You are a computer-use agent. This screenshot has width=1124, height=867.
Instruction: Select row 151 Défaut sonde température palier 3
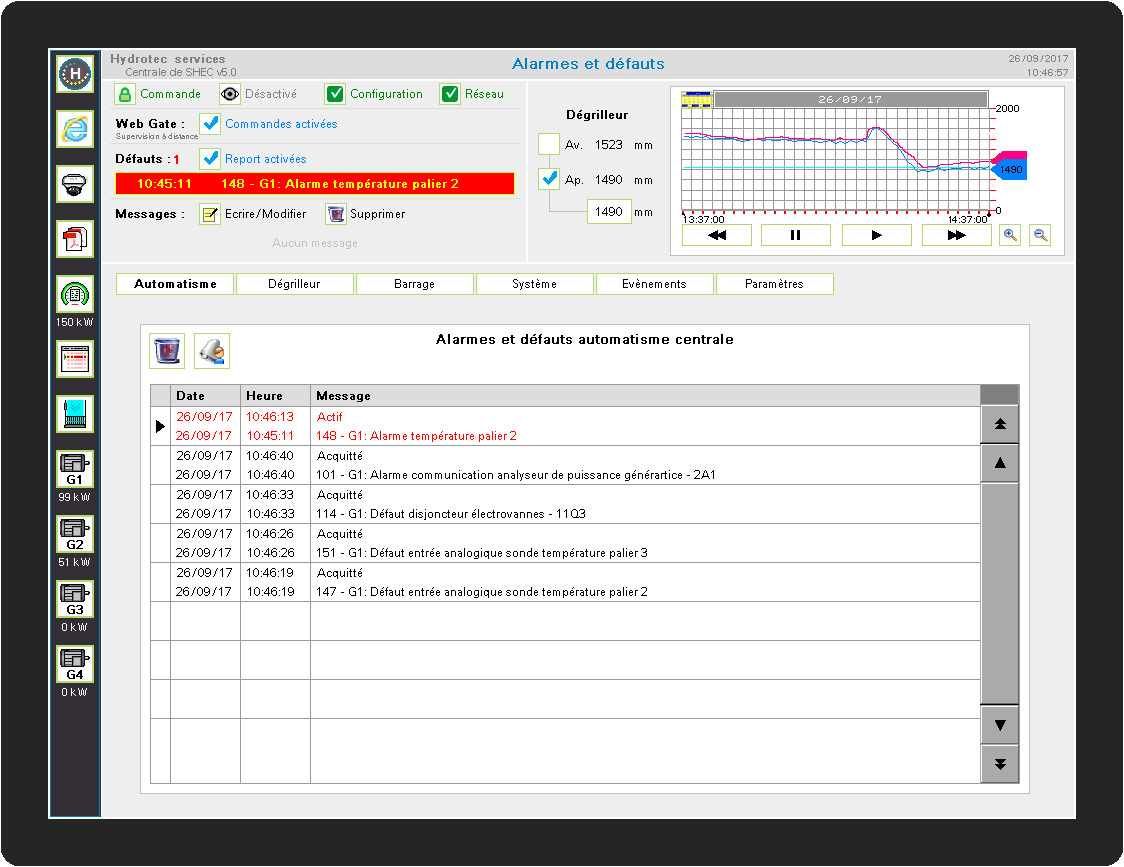[x=565, y=544]
